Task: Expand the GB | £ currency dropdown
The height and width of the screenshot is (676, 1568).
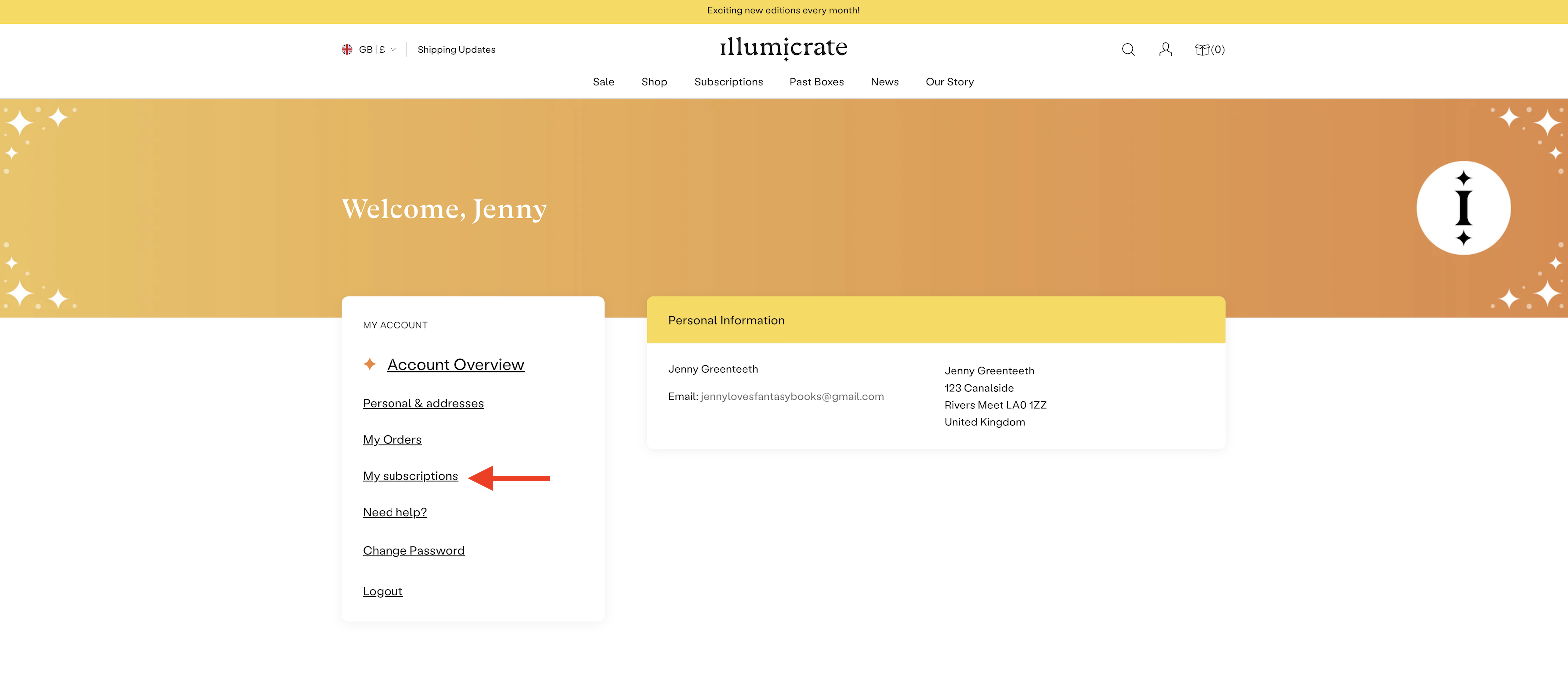Action: [x=377, y=50]
